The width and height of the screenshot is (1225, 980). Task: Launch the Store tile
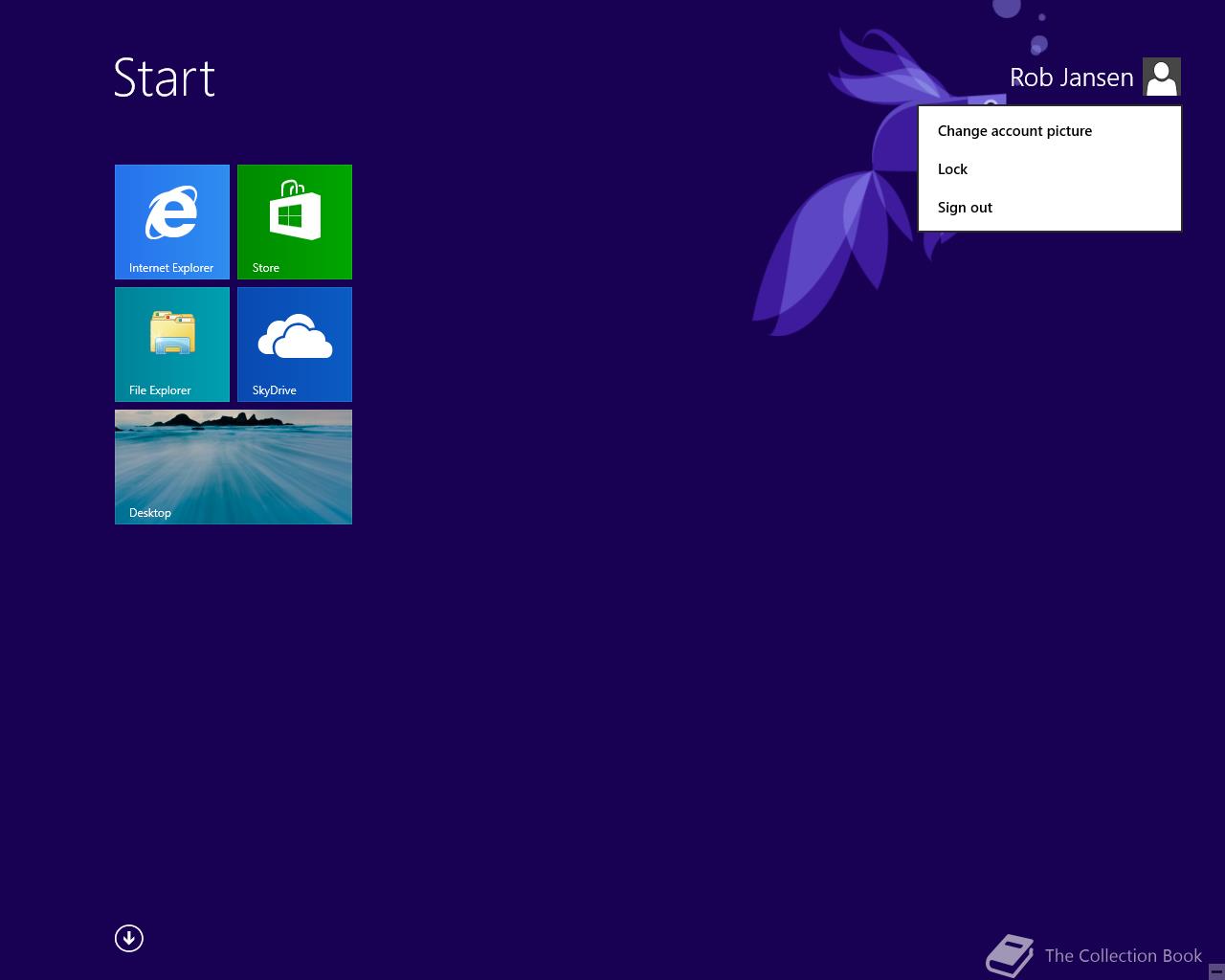click(x=295, y=222)
